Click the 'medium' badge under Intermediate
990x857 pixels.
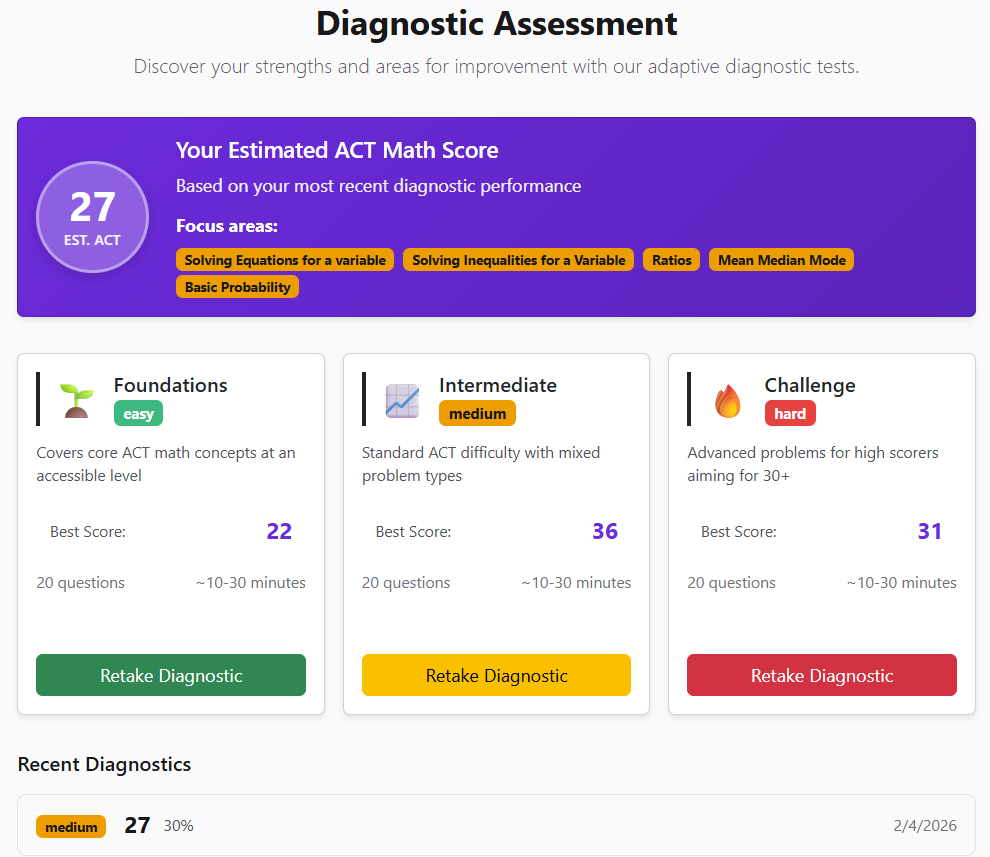(477, 412)
